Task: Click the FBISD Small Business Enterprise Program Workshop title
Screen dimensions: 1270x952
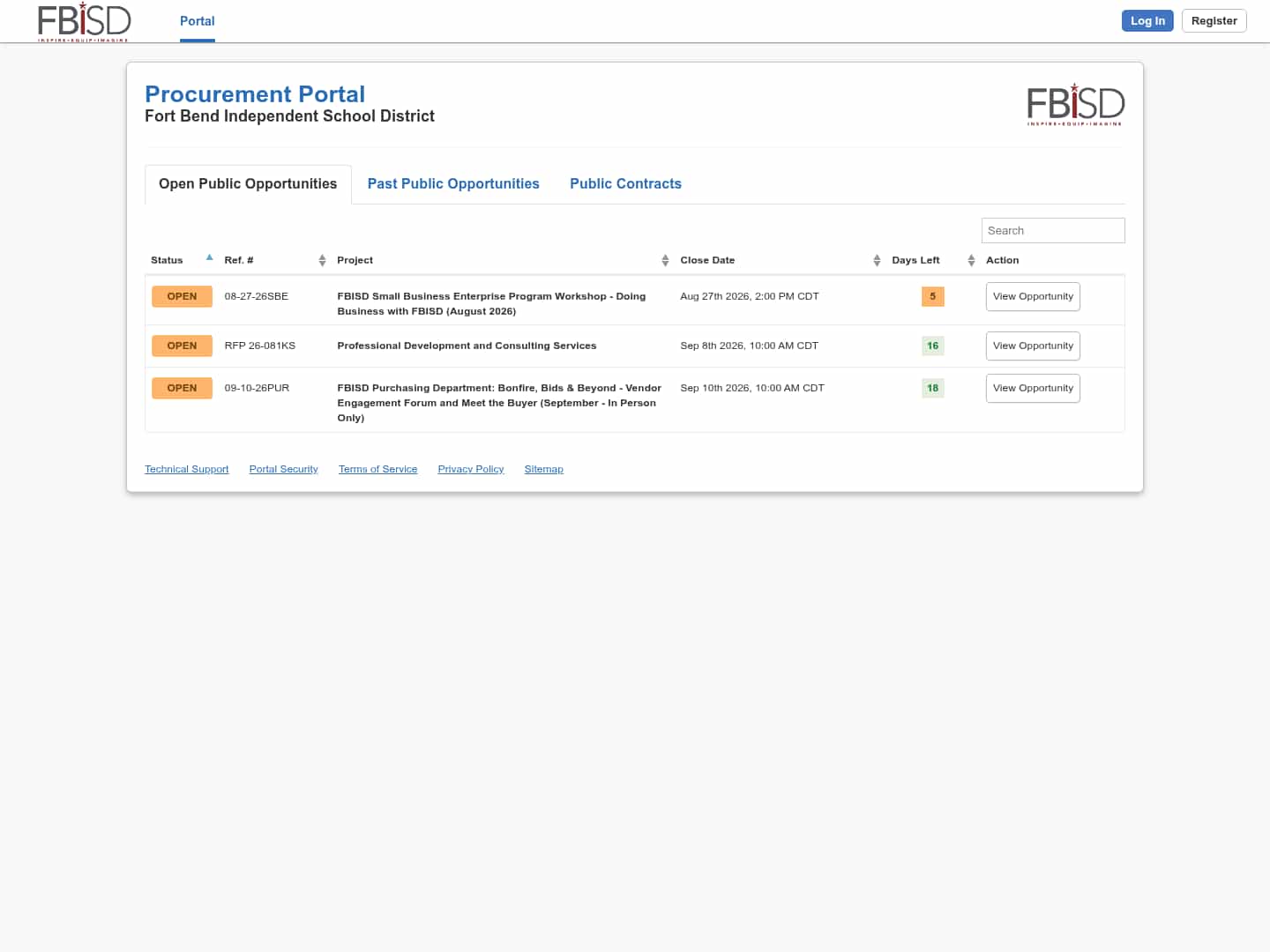Action: (x=491, y=303)
